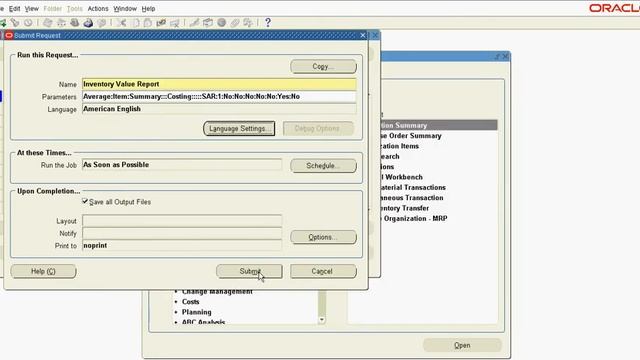Viewport: 640px width, 360px height.
Task: Close the Submit Request dialog
Action: [x=363, y=36]
